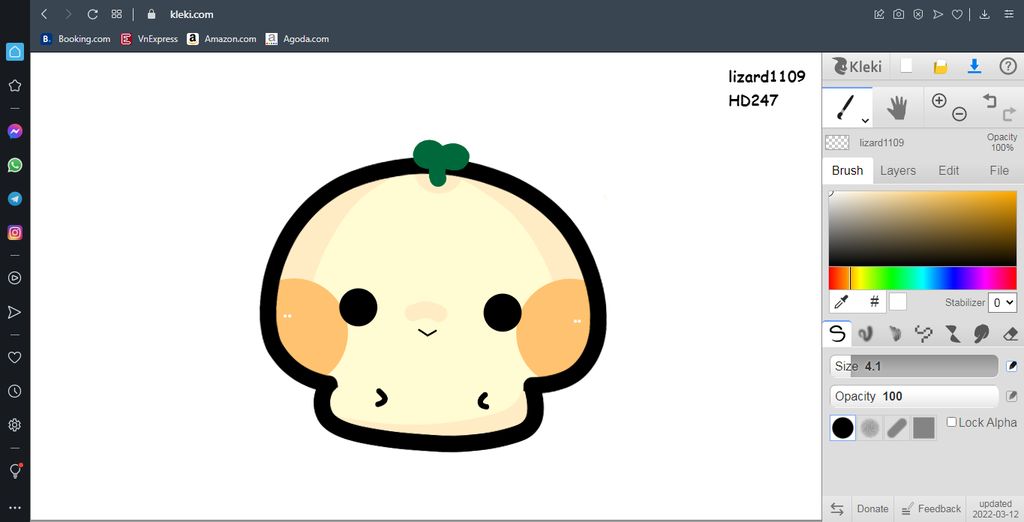Switch to the Brush tab
Viewport: 1024px width, 522px height.
847,171
